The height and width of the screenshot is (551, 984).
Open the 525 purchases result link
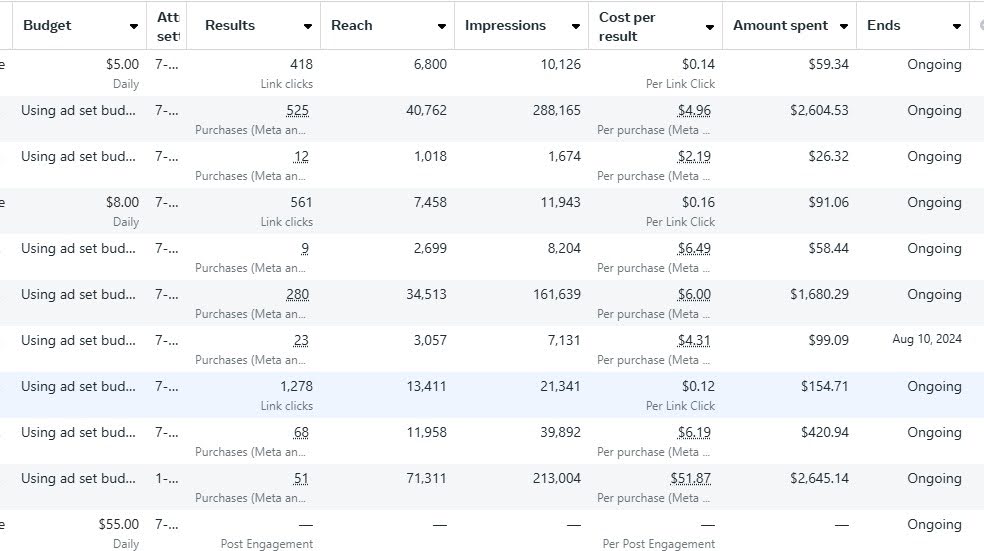click(x=298, y=111)
